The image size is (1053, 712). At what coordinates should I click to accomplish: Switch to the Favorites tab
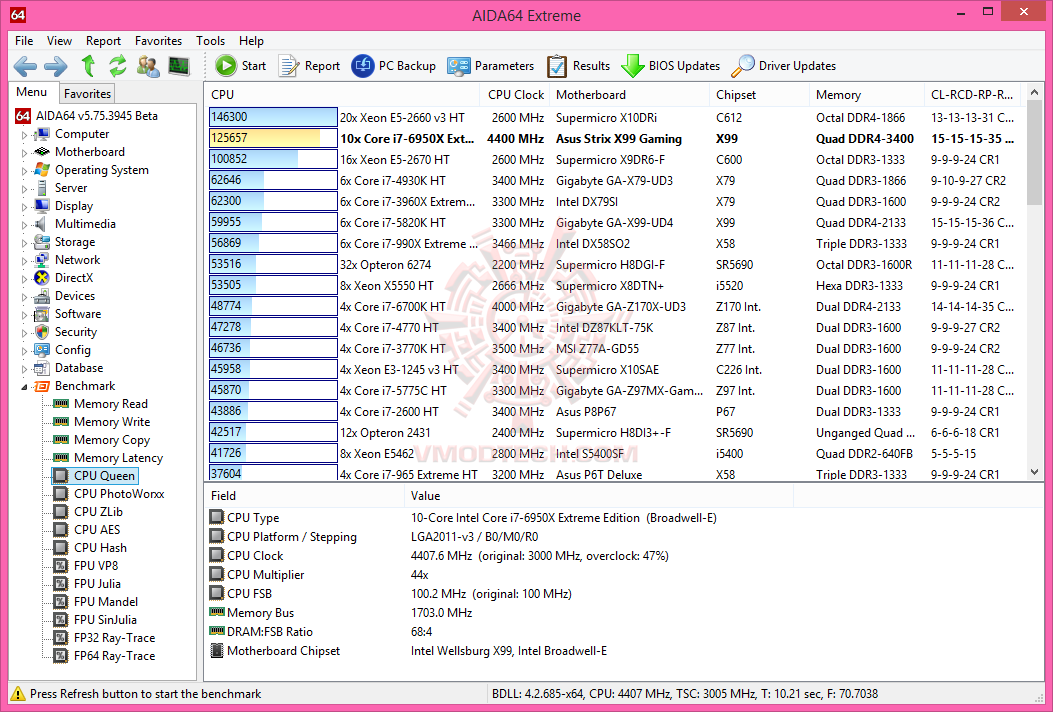click(x=87, y=94)
